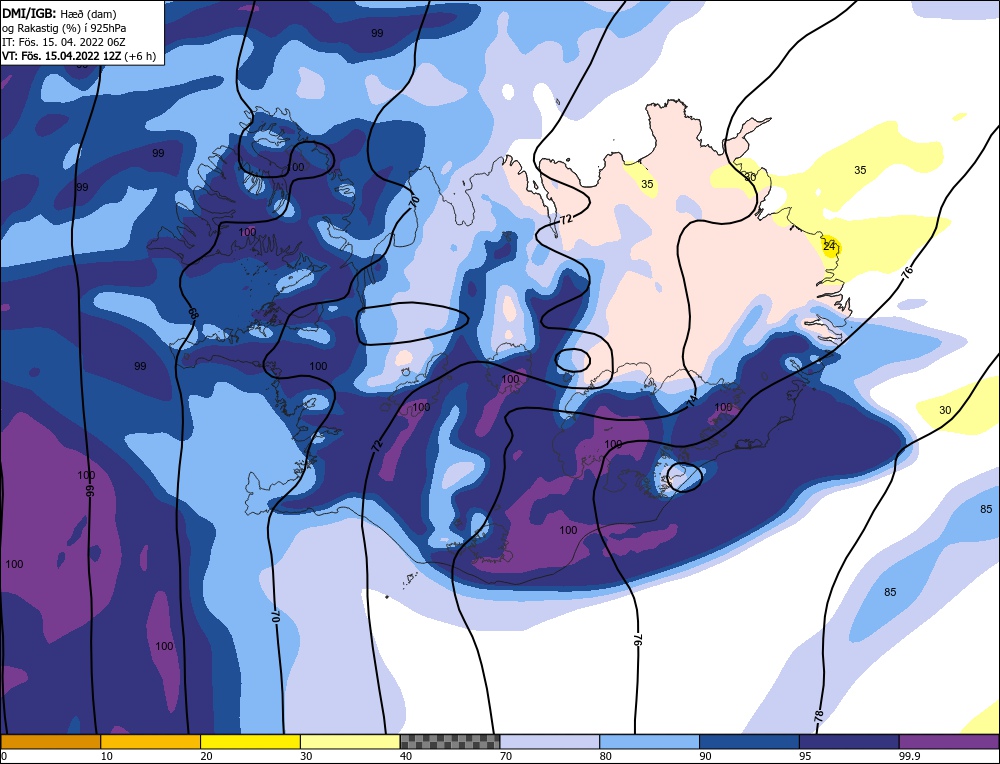This screenshot has width=1000, height=764.
Task: Click the "20" legend scale label
Action: pyautogui.click(x=206, y=756)
